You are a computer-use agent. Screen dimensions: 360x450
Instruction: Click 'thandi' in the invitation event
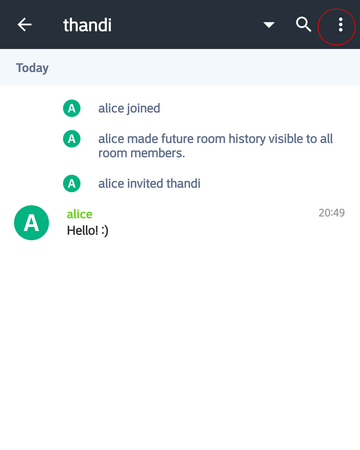(183, 183)
